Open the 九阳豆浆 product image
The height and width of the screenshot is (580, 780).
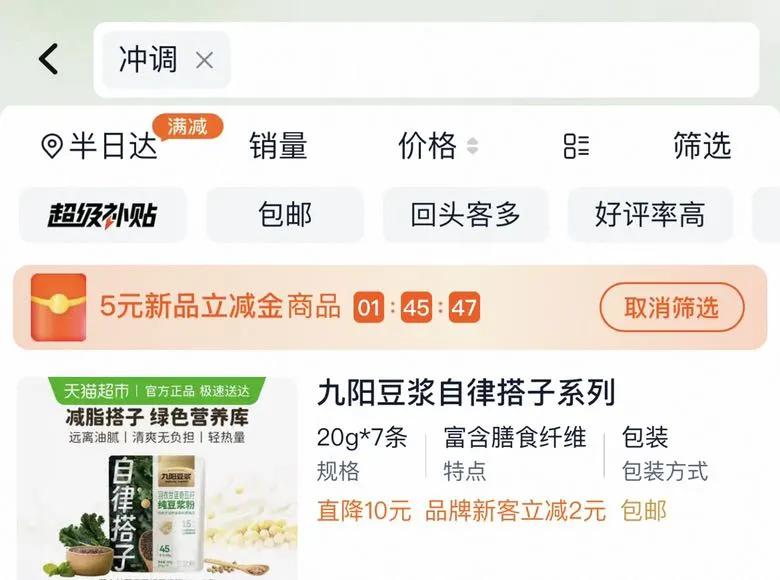pos(157,478)
